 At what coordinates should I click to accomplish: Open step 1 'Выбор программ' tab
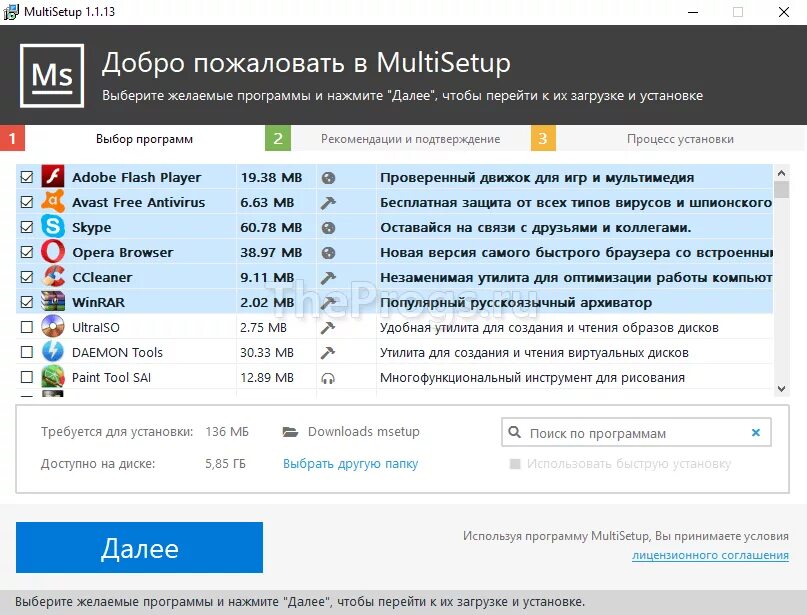(144, 139)
